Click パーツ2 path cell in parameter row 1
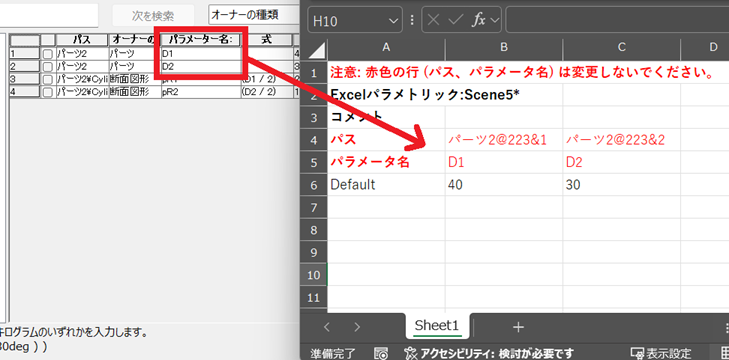 tap(81, 54)
